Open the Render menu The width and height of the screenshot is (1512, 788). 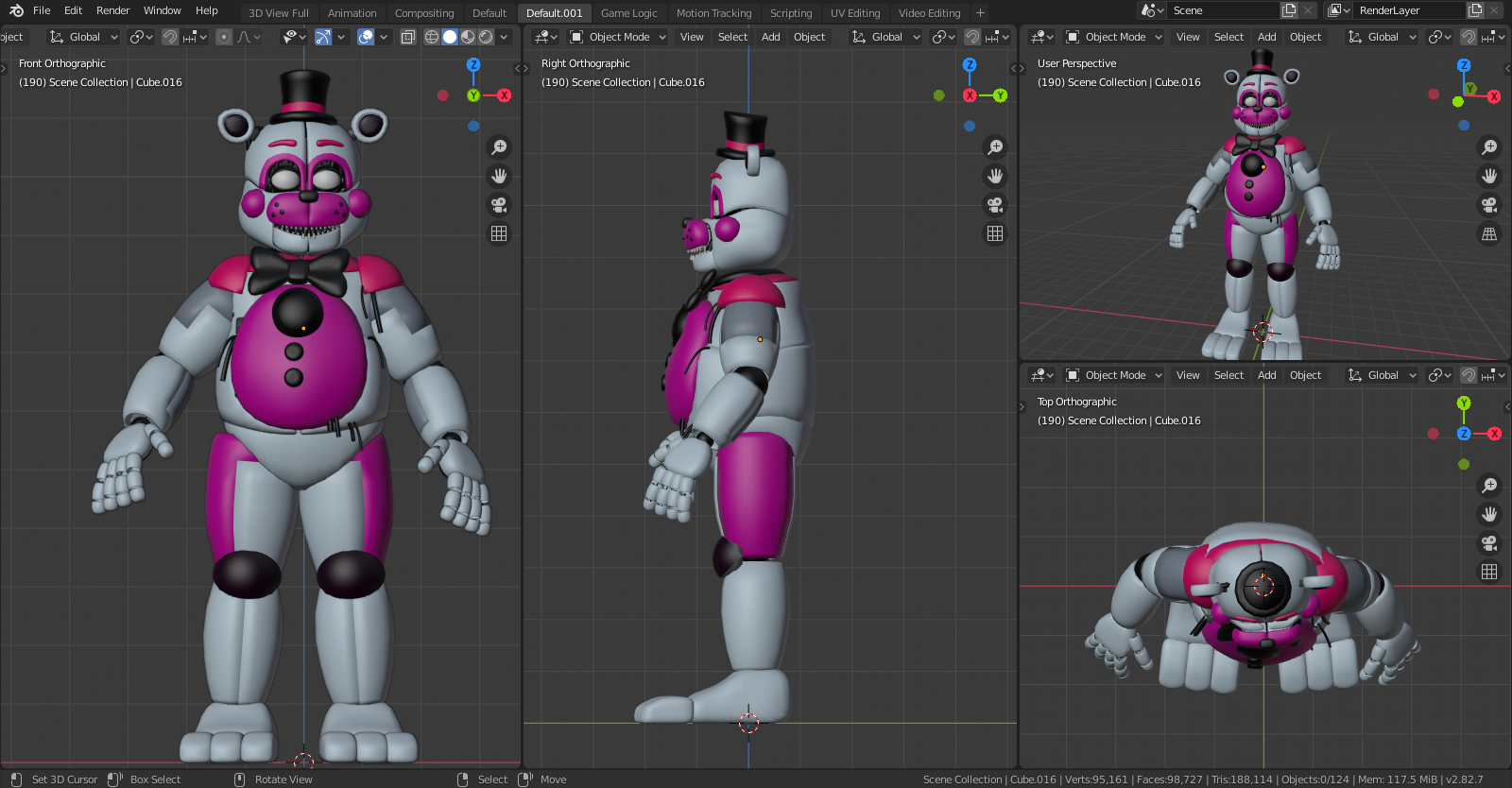tap(112, 10)
